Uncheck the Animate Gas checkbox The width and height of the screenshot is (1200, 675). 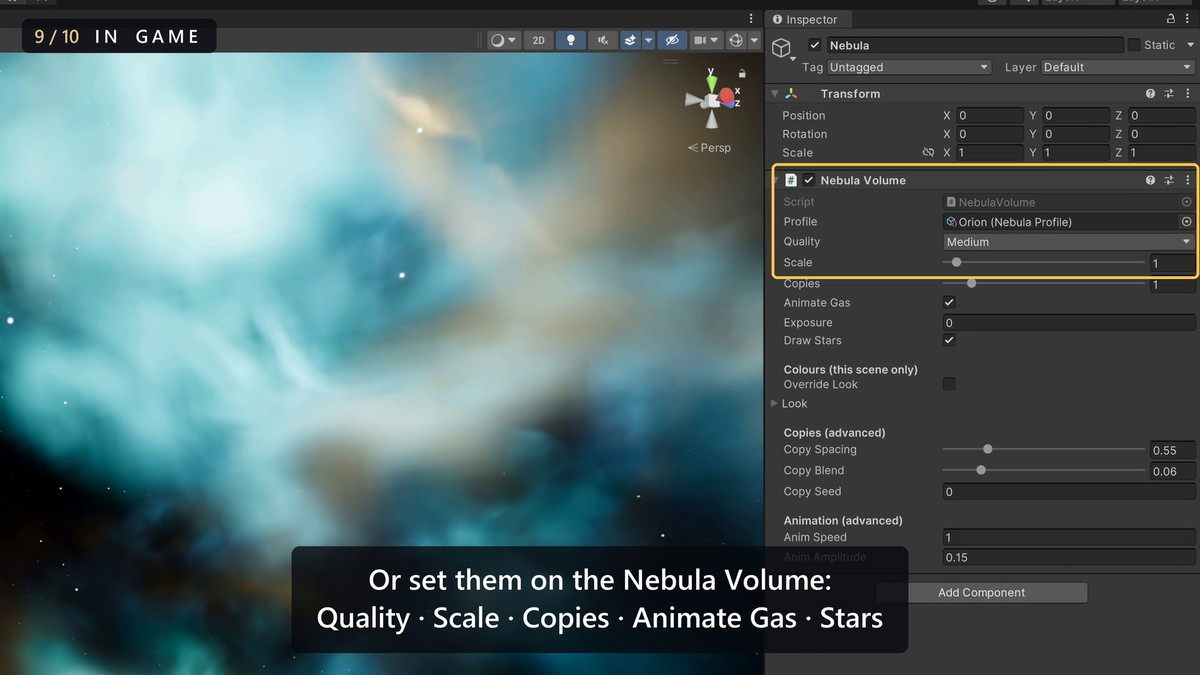950,303
